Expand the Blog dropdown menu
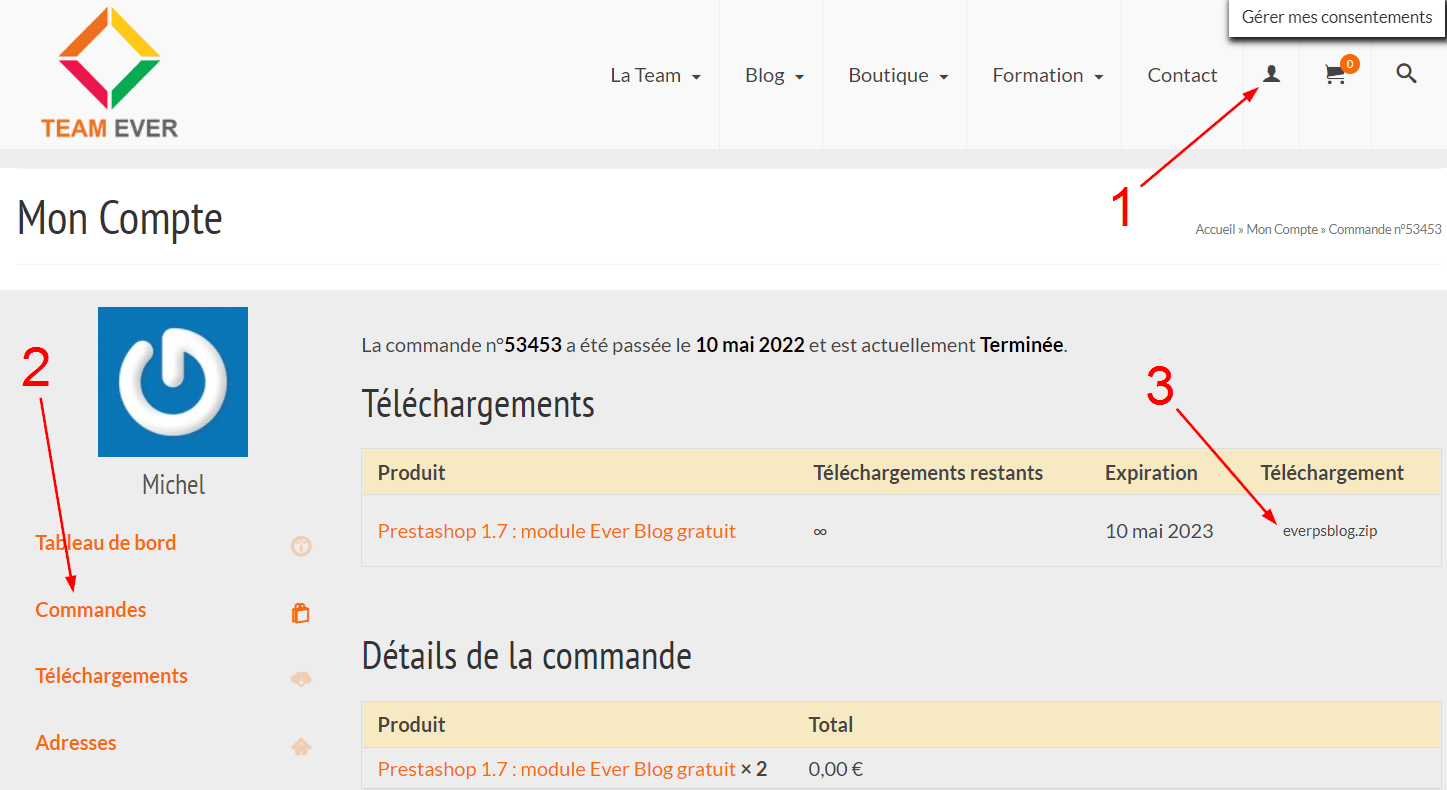The height and width of the screenshot is (790, 1447). pyautogui.click(x=774, y=75)
